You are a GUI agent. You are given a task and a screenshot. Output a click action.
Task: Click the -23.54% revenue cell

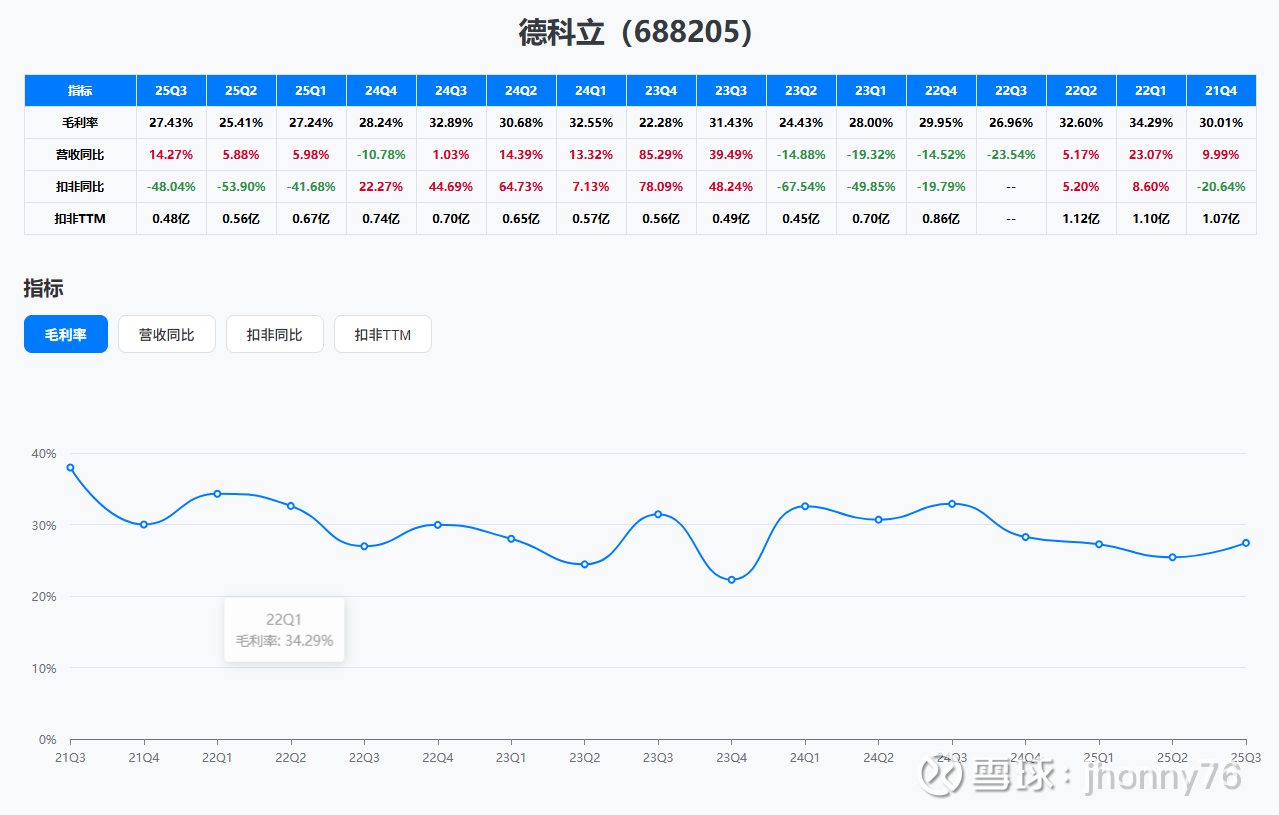(x=1011, y=155)
